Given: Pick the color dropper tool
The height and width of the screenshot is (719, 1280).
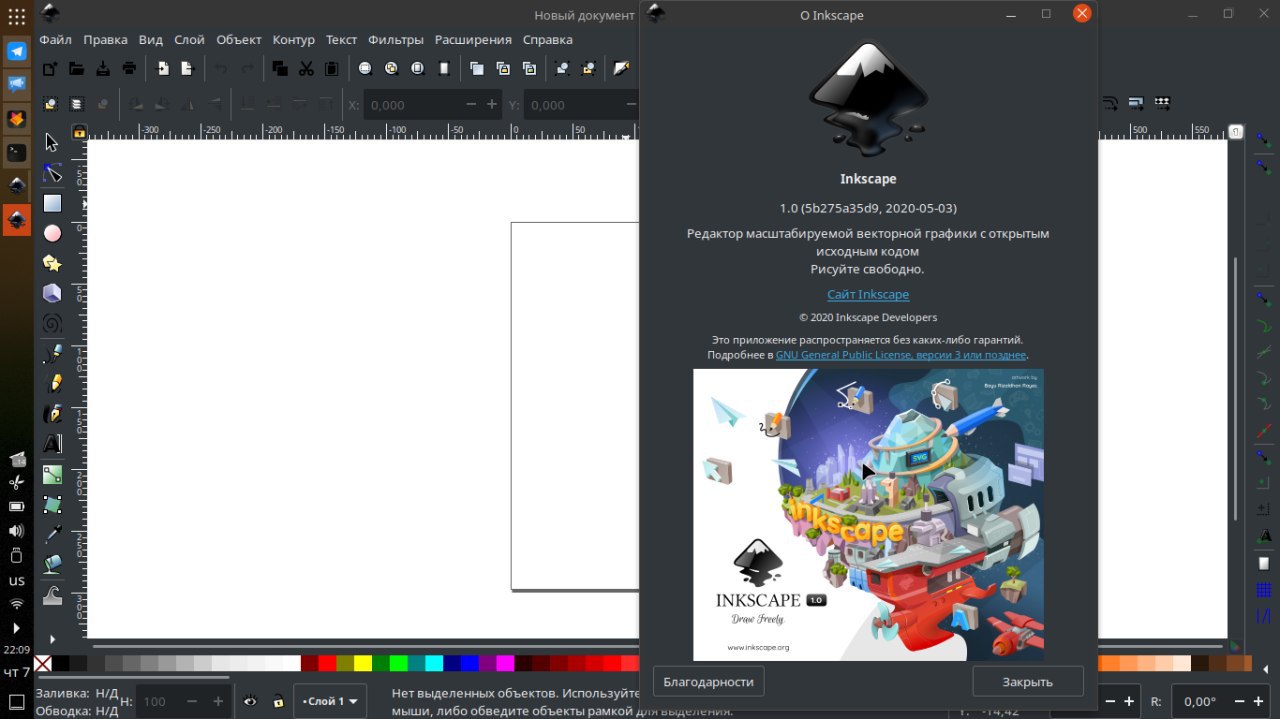Looking at the screenshot, I should pos(52,534).
